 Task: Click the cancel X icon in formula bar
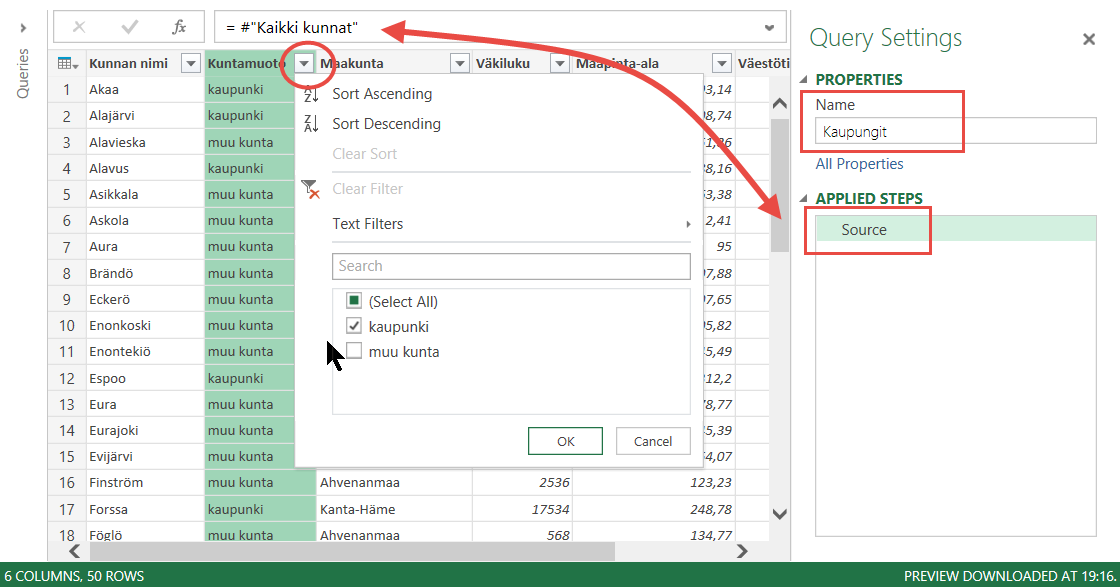(x=79, y=27)
